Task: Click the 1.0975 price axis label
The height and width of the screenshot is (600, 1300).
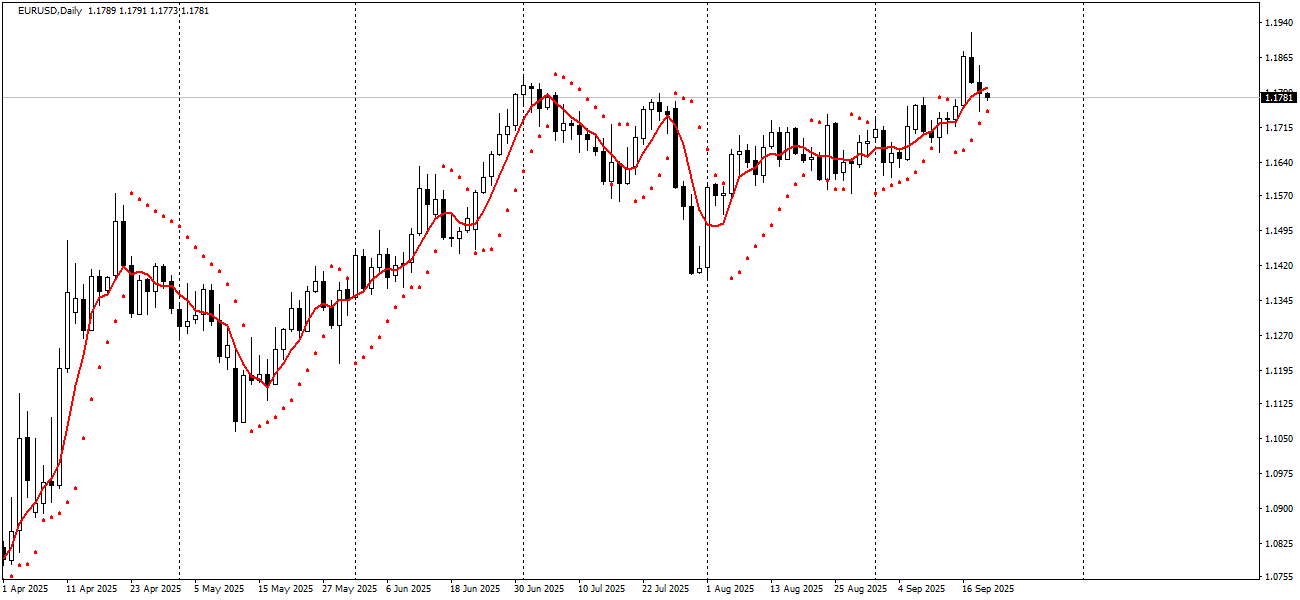Action: 1277,474
